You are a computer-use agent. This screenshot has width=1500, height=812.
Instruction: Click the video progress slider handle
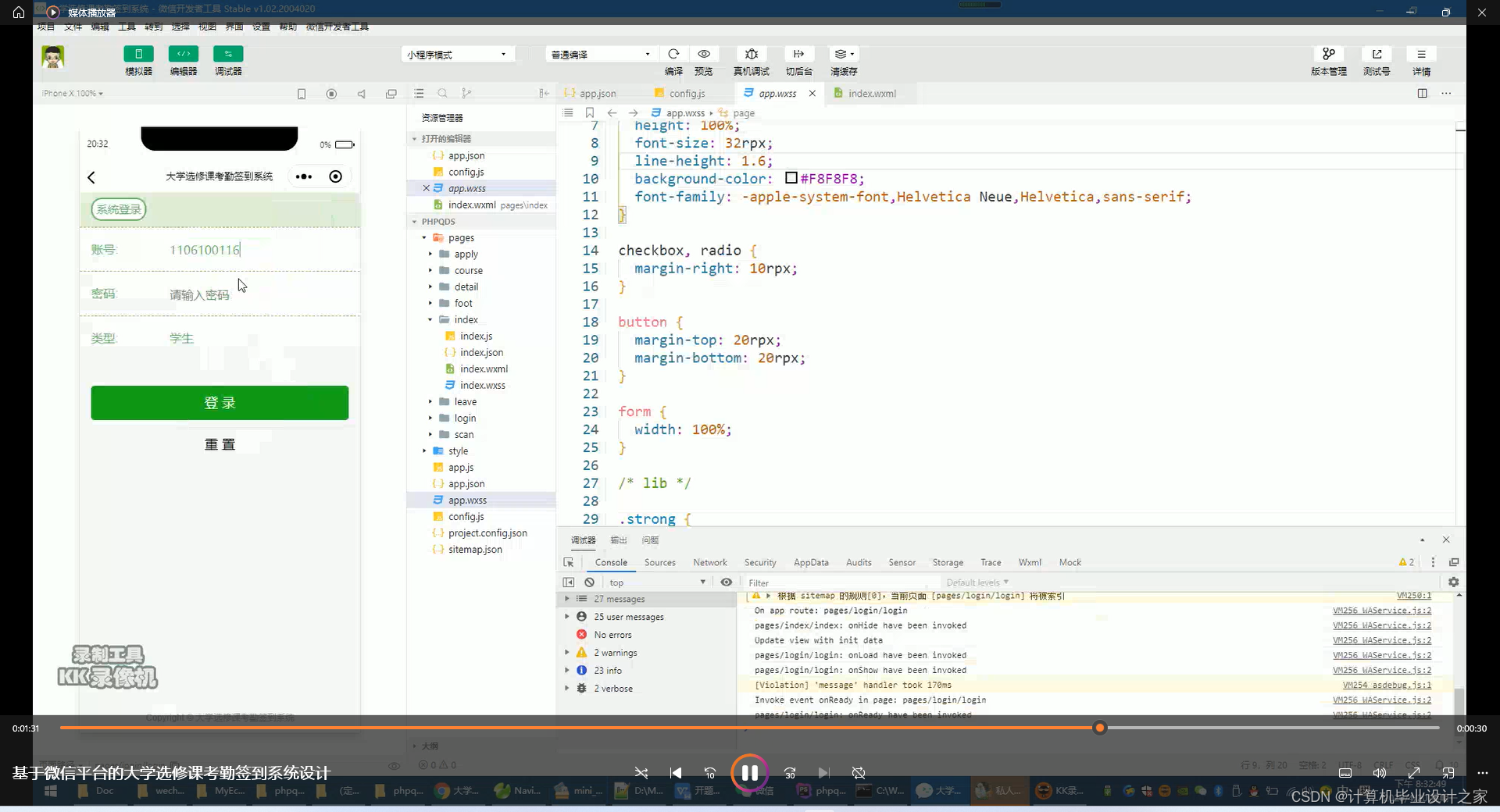pos(1100,728)
